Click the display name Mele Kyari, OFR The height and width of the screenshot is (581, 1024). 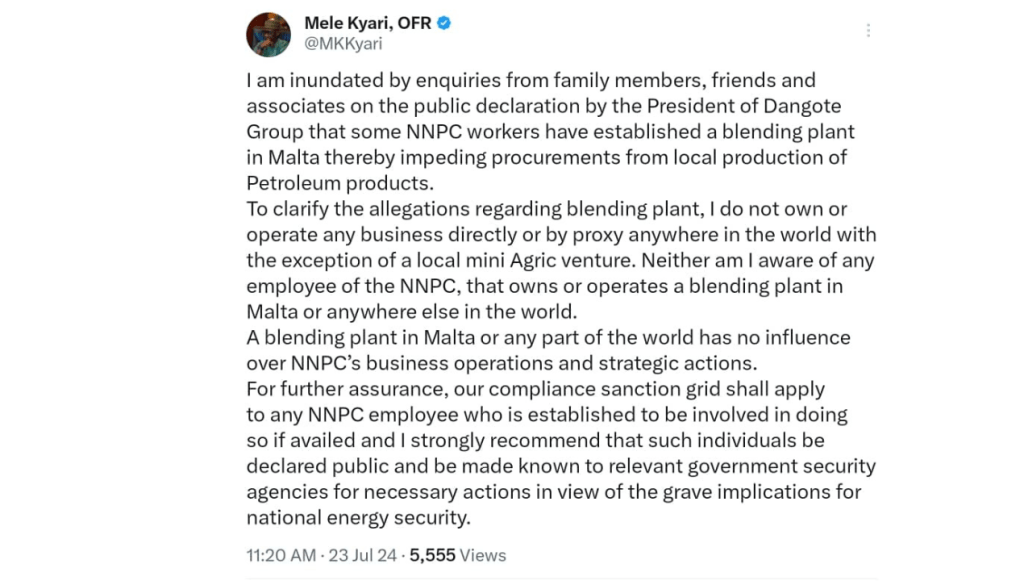(367, 23)
